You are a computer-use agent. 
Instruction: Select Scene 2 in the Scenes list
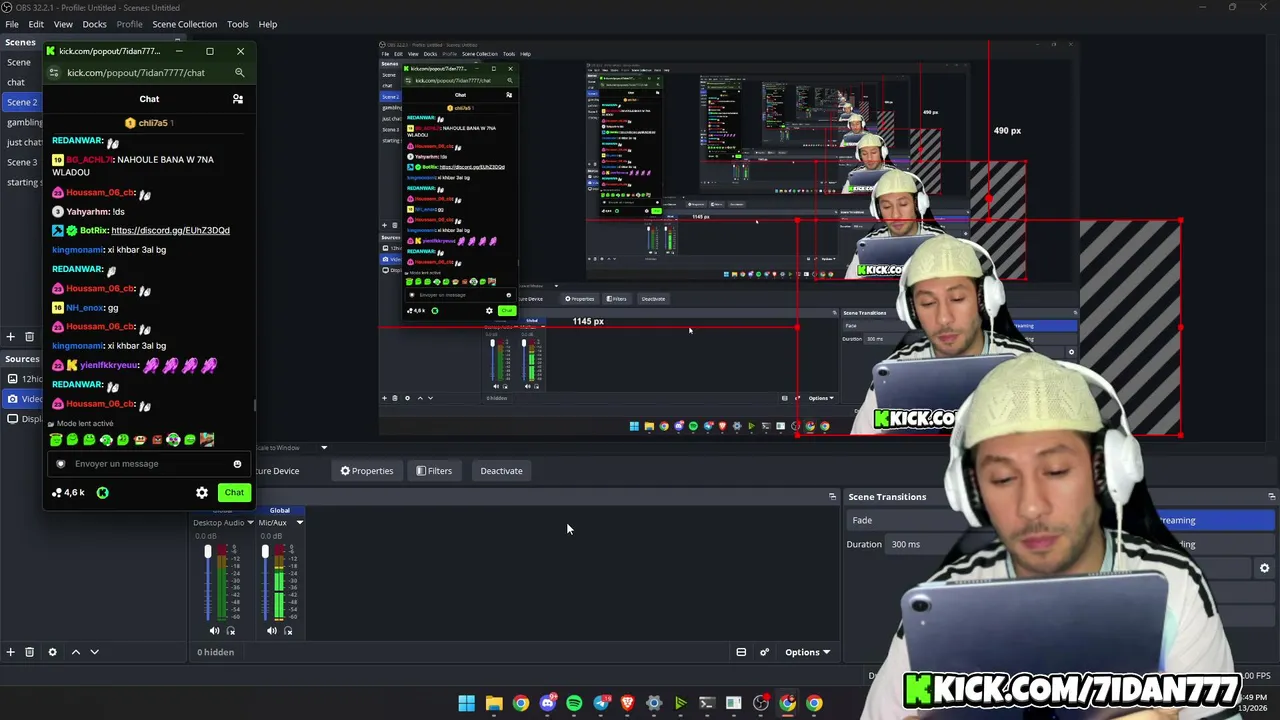coord(22,102)
